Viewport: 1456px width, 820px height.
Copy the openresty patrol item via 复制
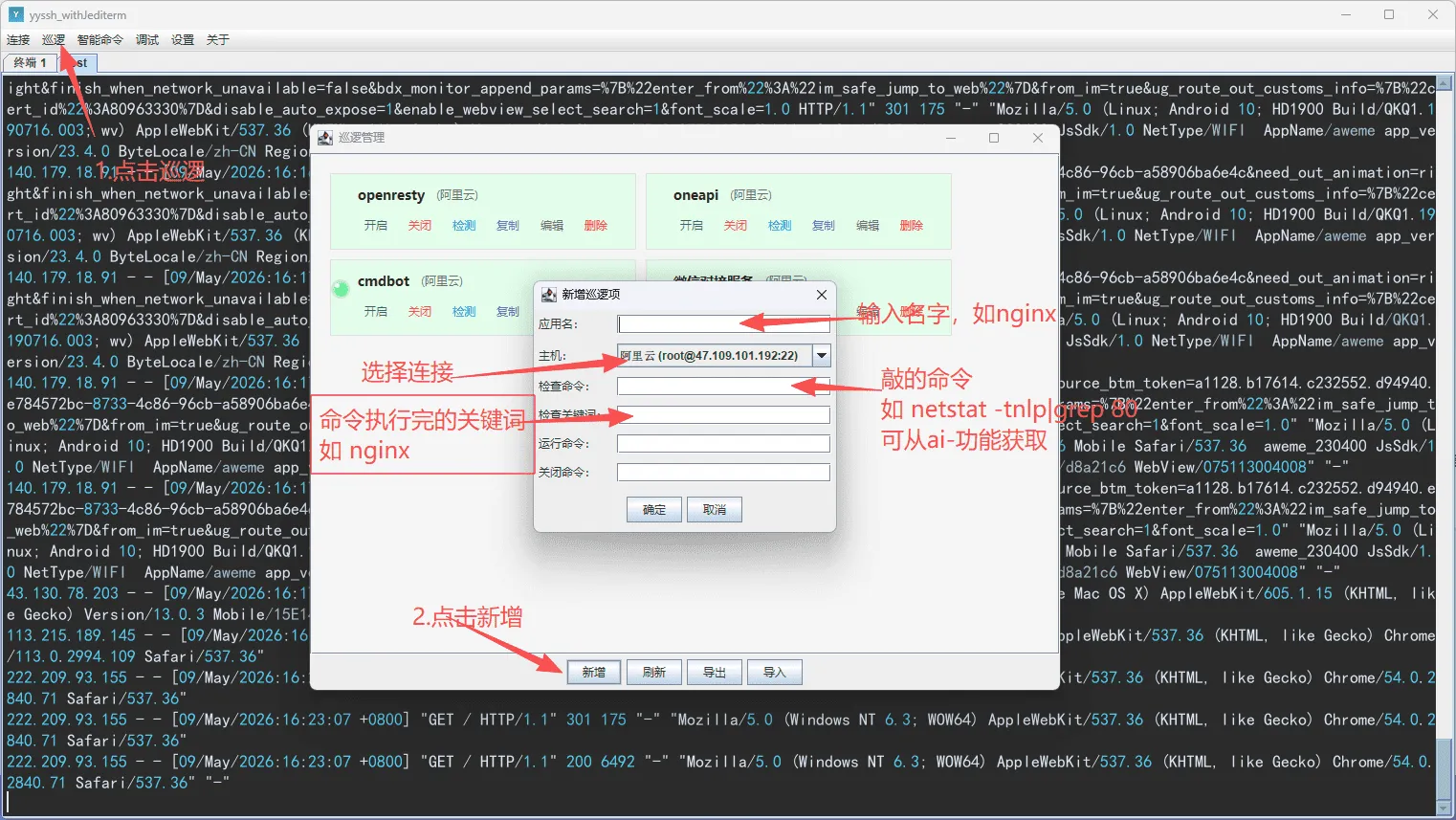[508, 226]
